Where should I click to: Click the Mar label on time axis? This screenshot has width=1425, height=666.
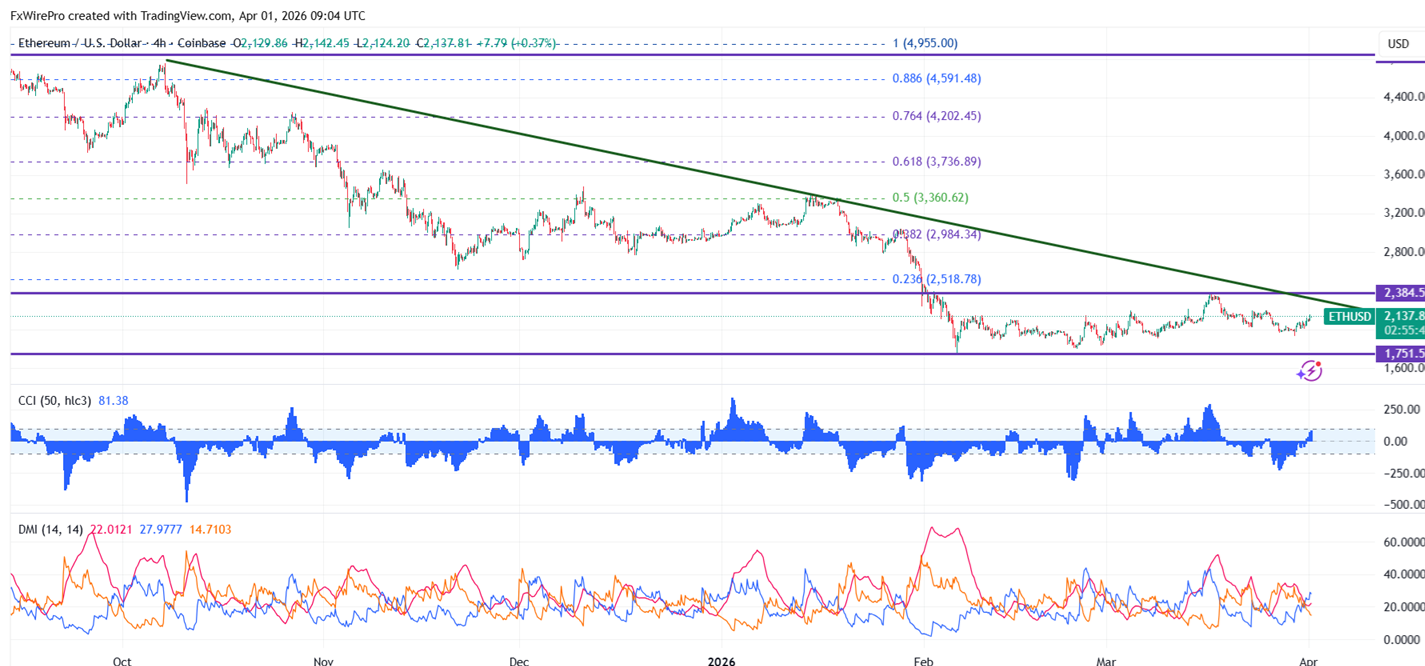click(1107, 661)
